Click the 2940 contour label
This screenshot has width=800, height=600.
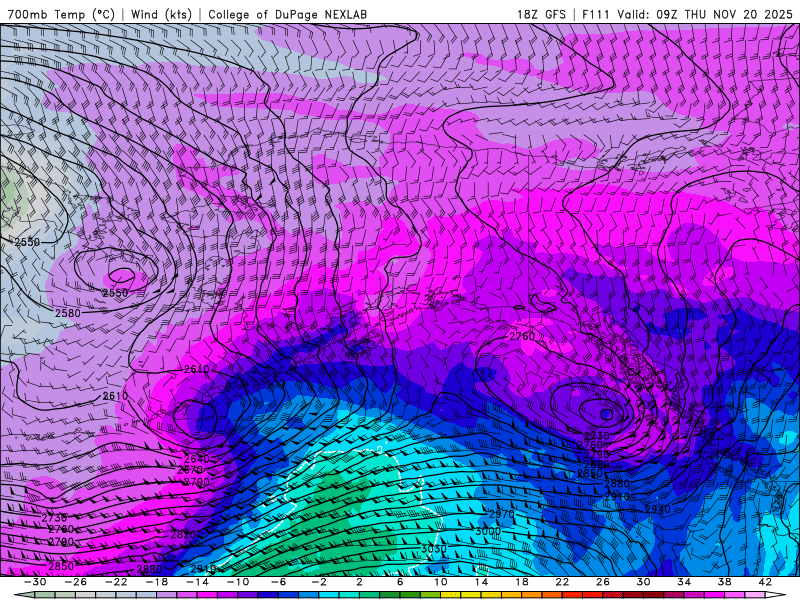pyautogui.click(x=658, y=509)
